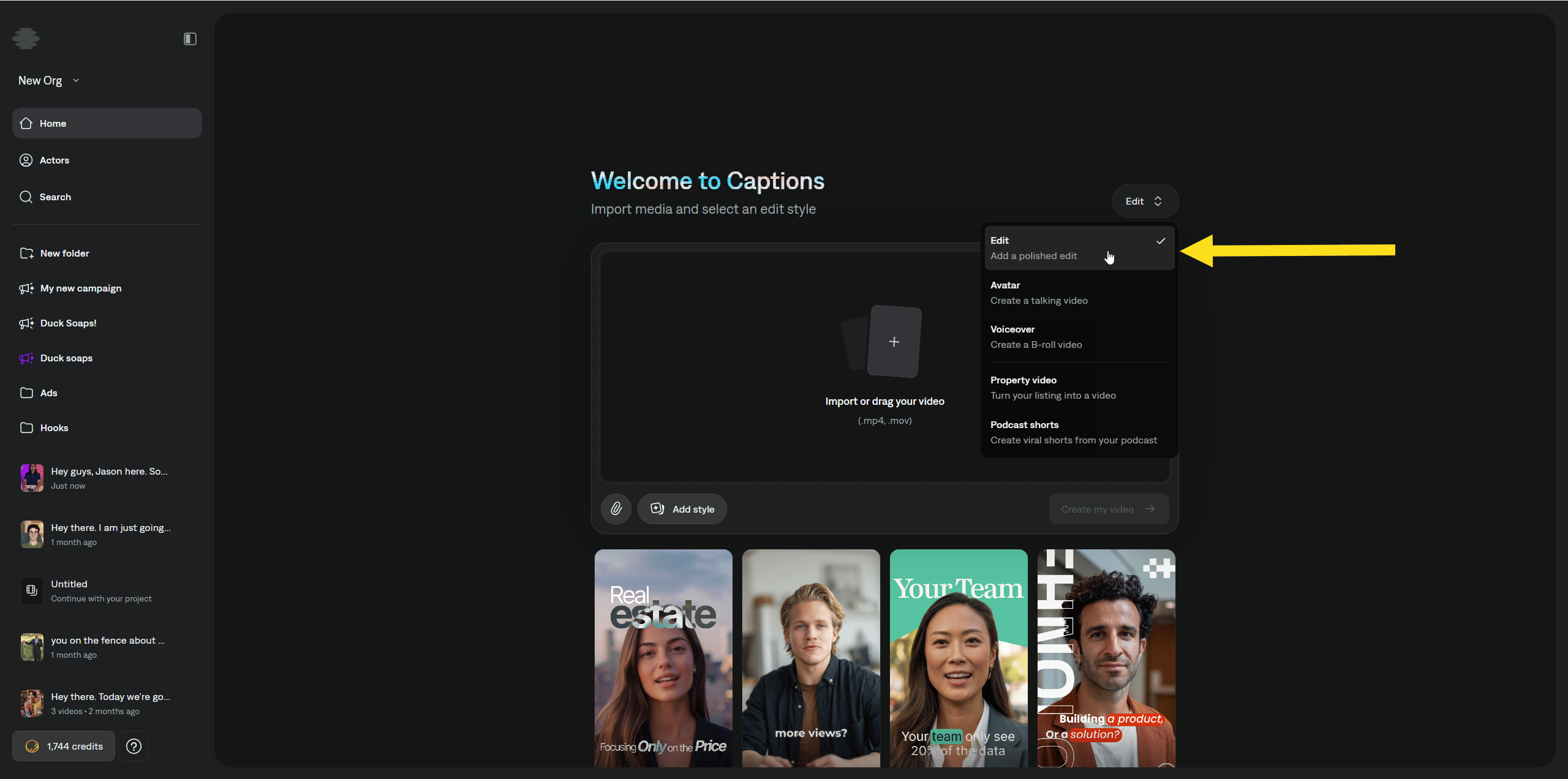Select the 'more views?' style thumbnail
Screen dimensions: 1568x779
[x=811, y=658]
